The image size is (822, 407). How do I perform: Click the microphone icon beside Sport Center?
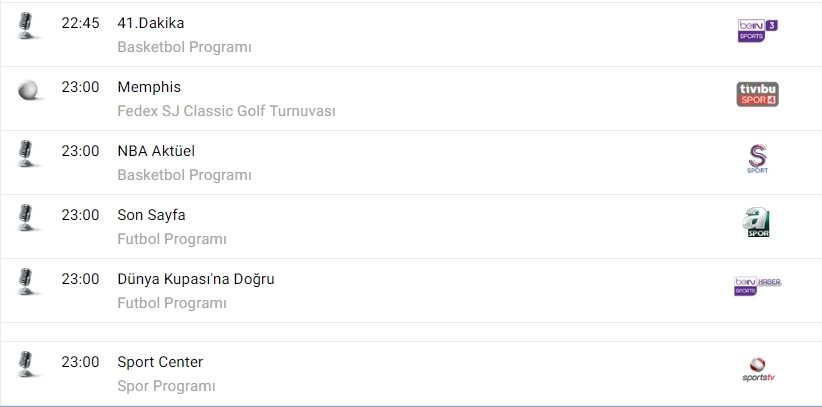point(27,363)
